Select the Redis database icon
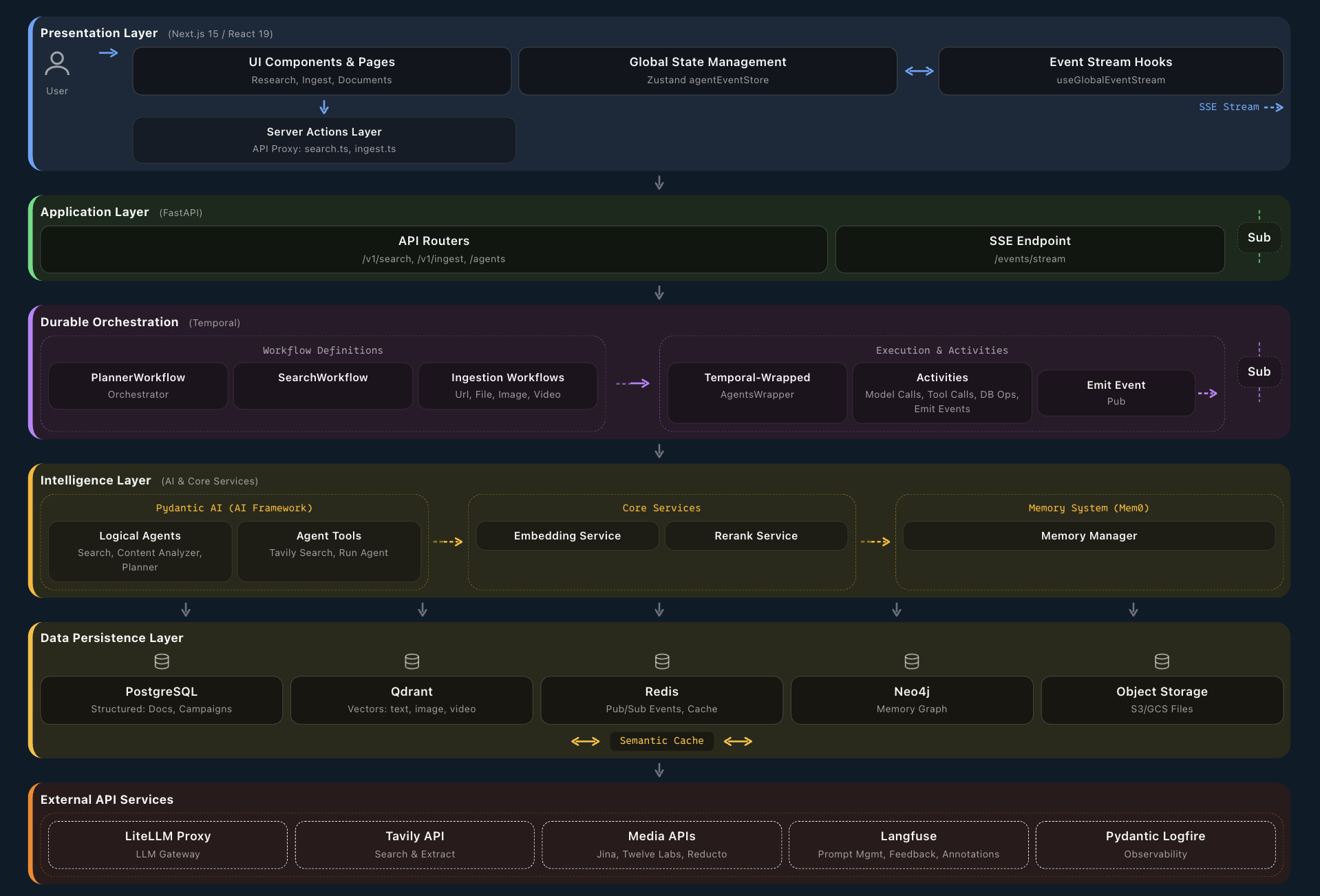Image resolution: width=1320 pixels, height=896 pixels. point(661,661)
